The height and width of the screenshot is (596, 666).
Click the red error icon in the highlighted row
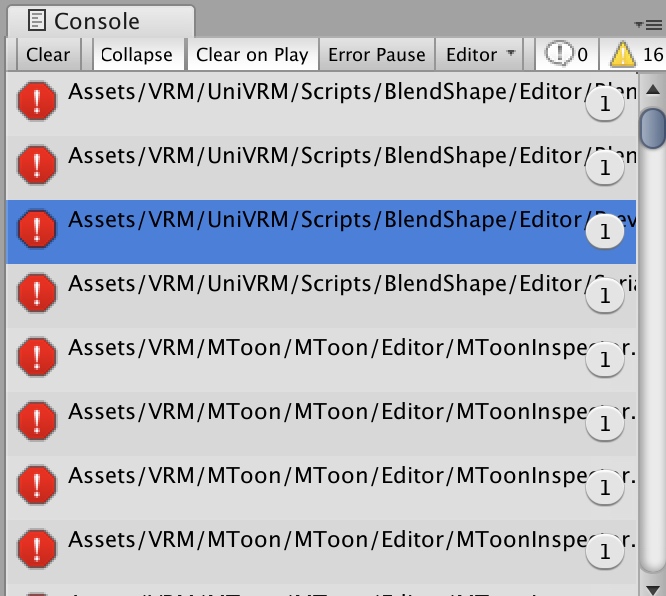[x=38, y=230]
